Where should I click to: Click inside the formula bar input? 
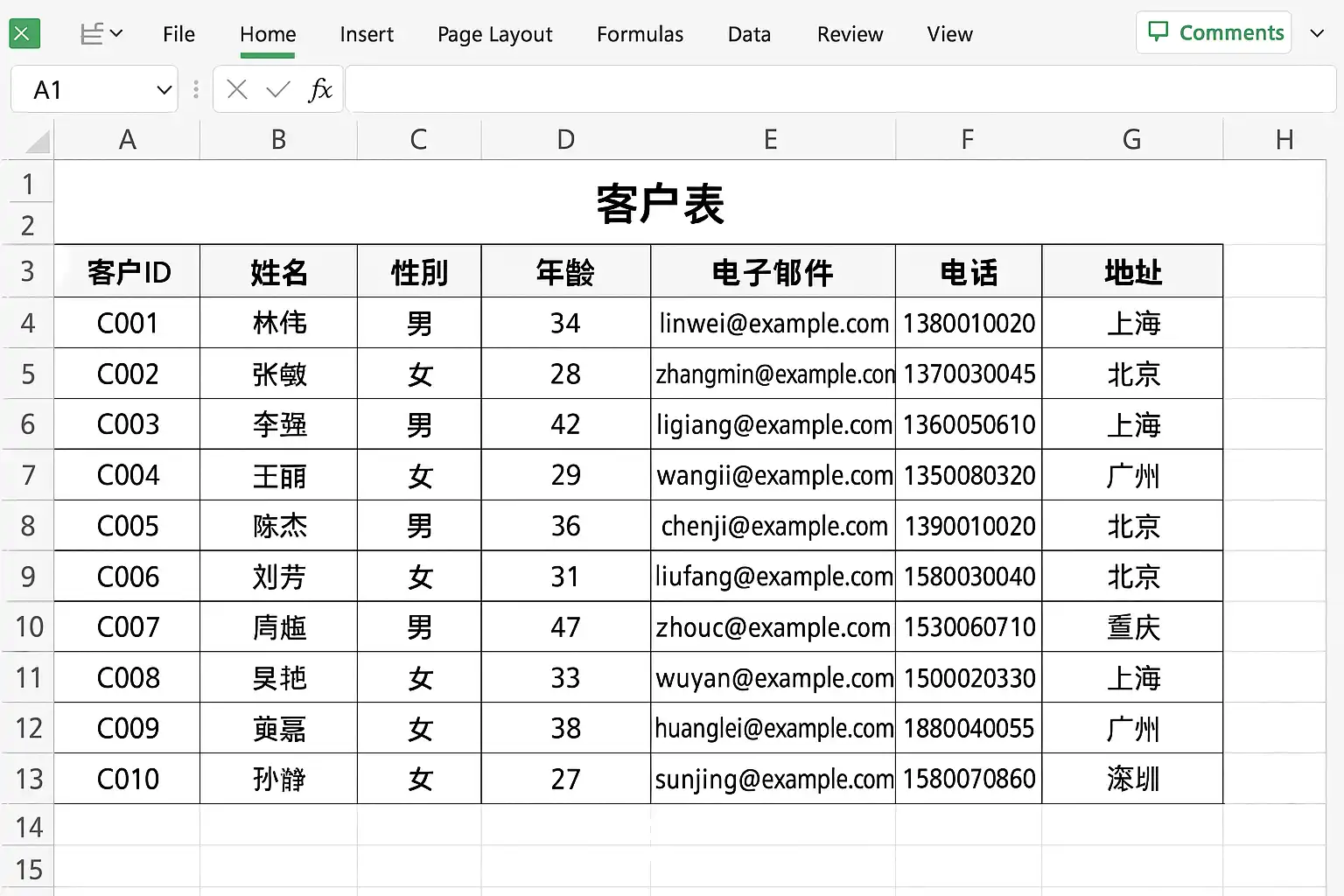840,89
